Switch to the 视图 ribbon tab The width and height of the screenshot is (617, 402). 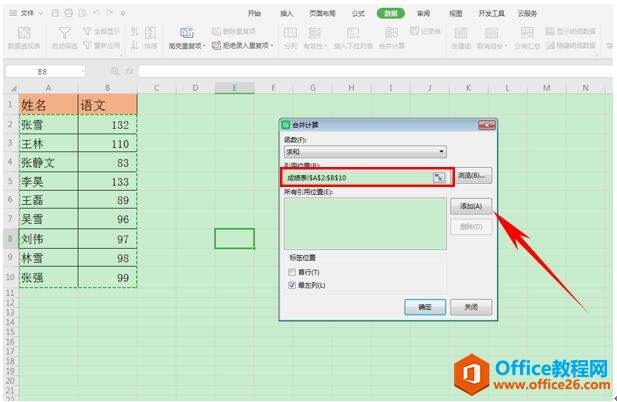click(x=456, y=13)
